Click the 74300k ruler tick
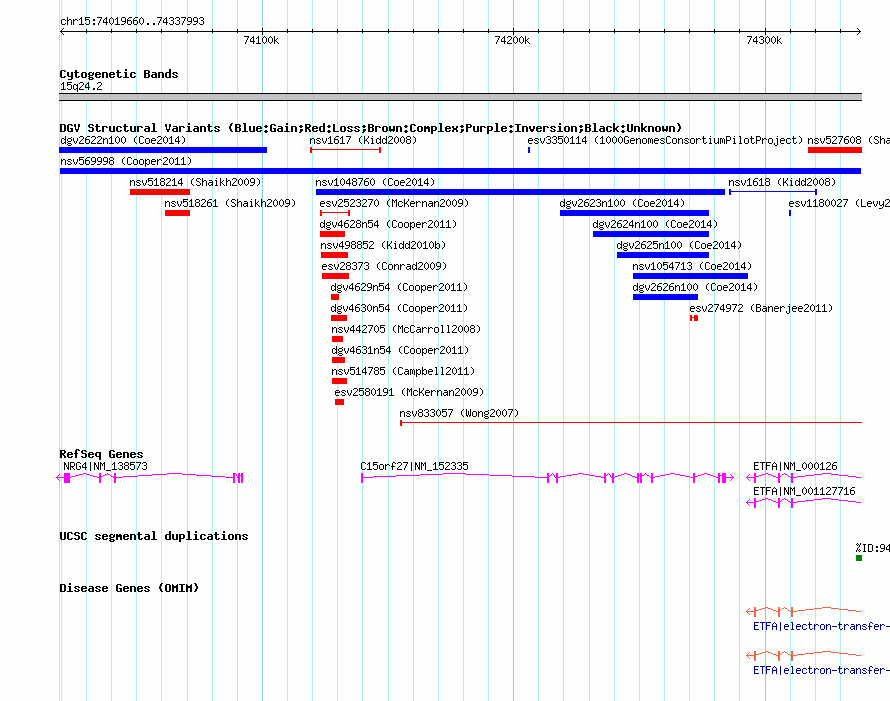The image size is (890, 701). (764, 40)
